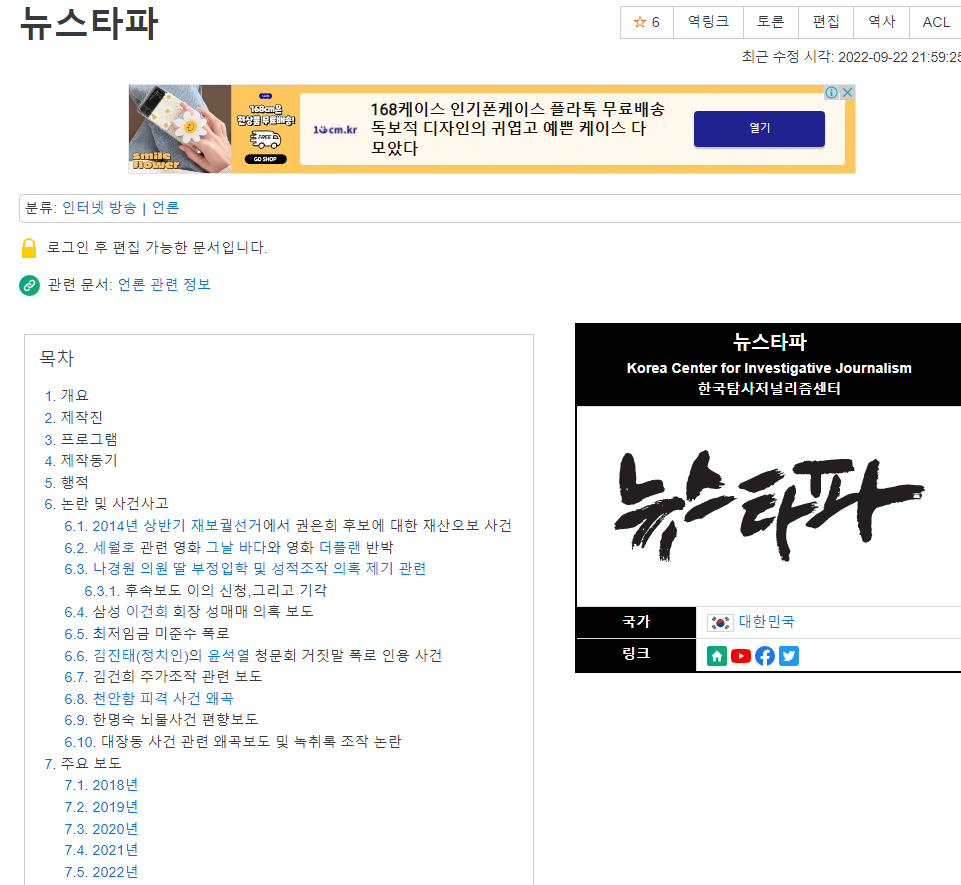Jump to section 5. 행적
This screenshot has width=961, height=885.
(67, 482)
